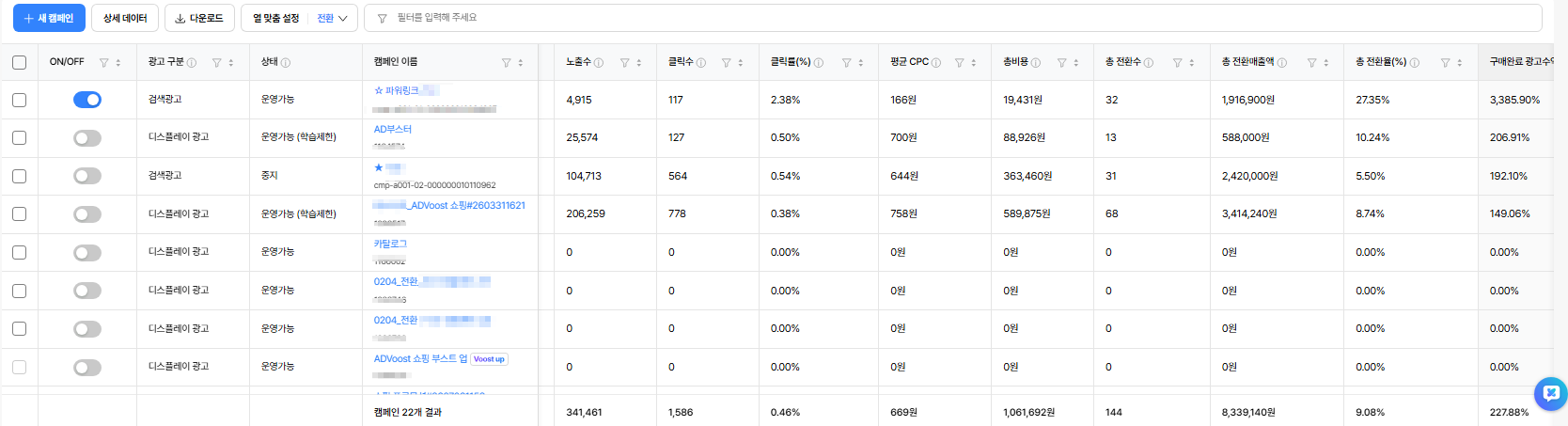This screenshot has width=1568, height=426.
Task: Open the 광고 구분 info tooltip icon
Action: 192,63
